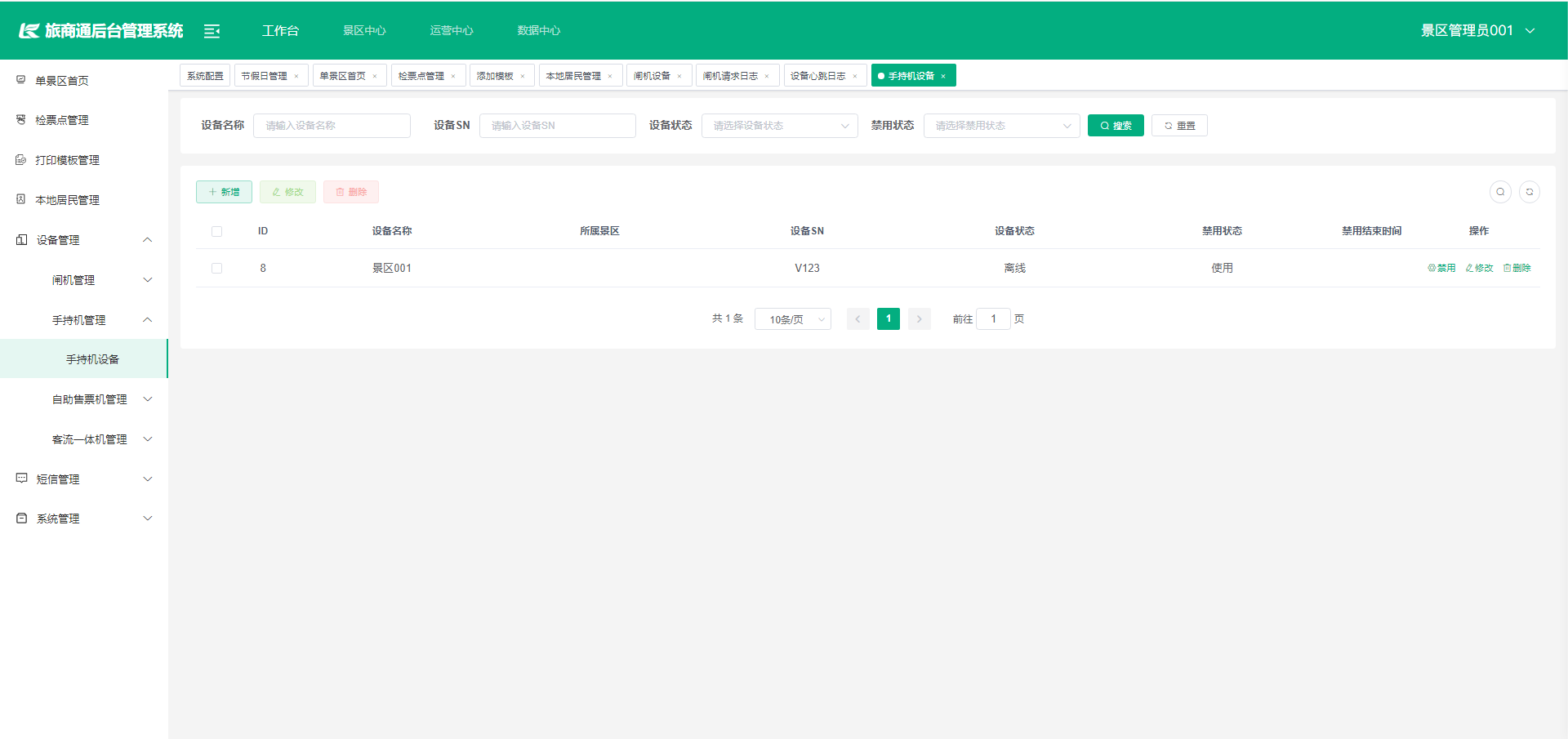This screenshot has width=1568, height=739.
Task: Click the 共 1 条 total count text
Action: point(728,318)
